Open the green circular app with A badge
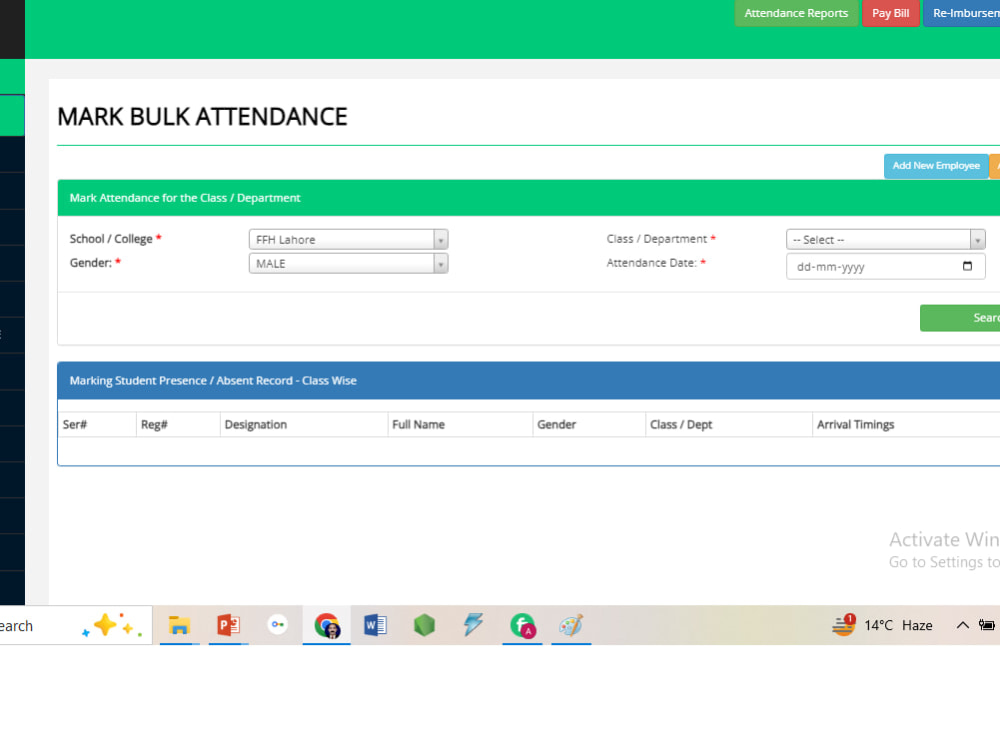The image size is (1000, 750). pyautogui.click(x=522, y=625)
